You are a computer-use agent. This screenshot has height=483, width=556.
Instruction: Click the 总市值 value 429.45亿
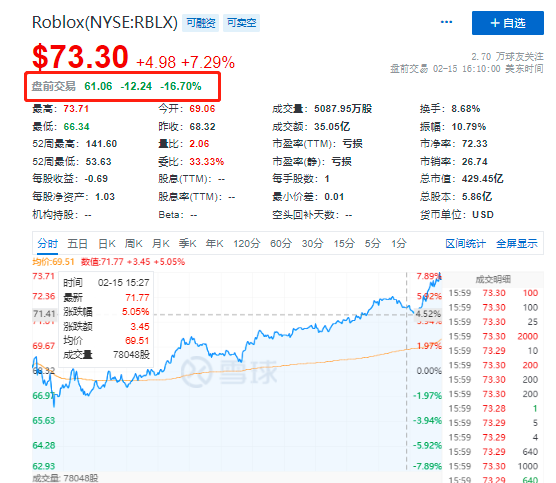click(483, 179)
